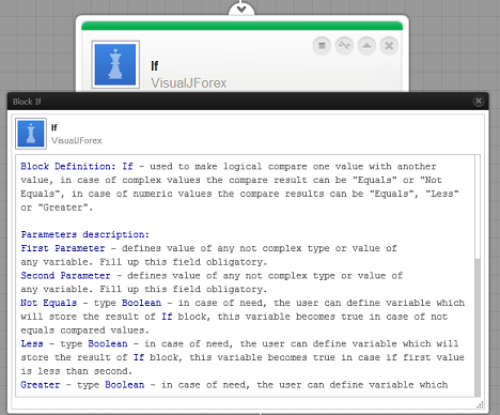This screenshot has height=415, width=500.
Task: Collapse the If block with up-arrow button
Action: 367,46
